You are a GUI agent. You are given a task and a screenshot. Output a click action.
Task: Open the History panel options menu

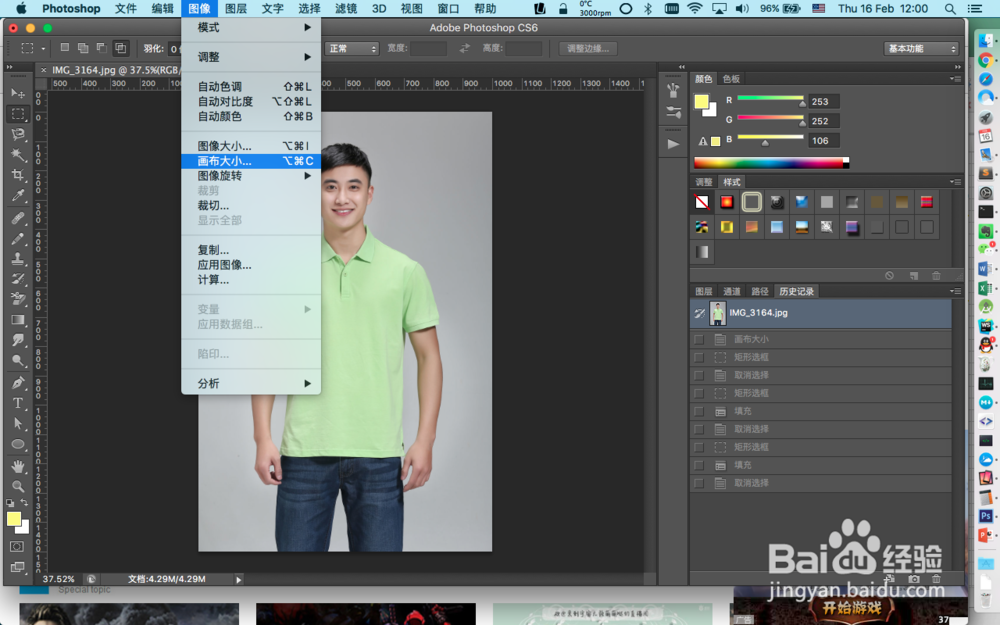click(955, 291)
